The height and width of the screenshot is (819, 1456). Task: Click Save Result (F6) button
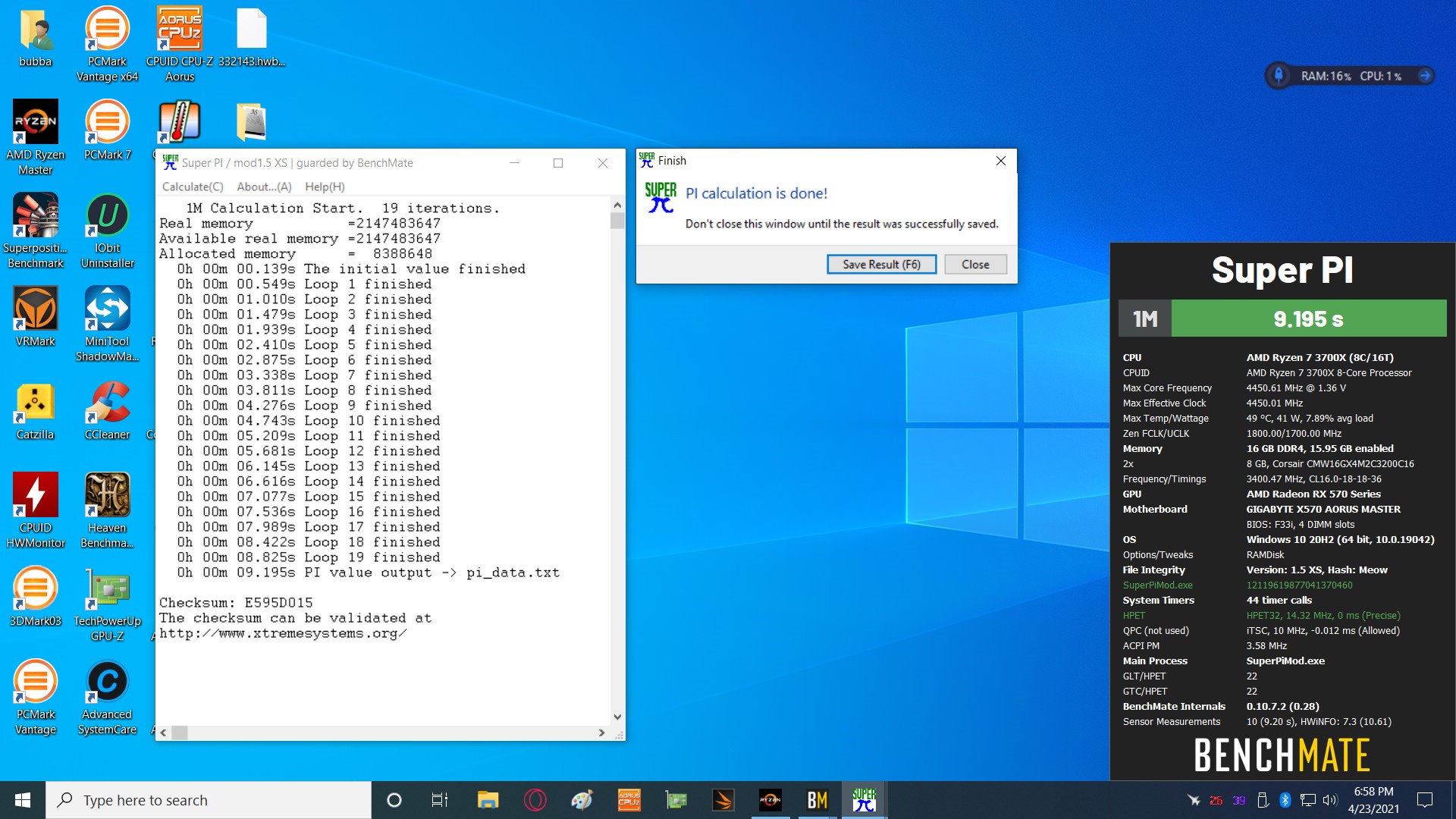pyautogui.click(x=881, y=264)
